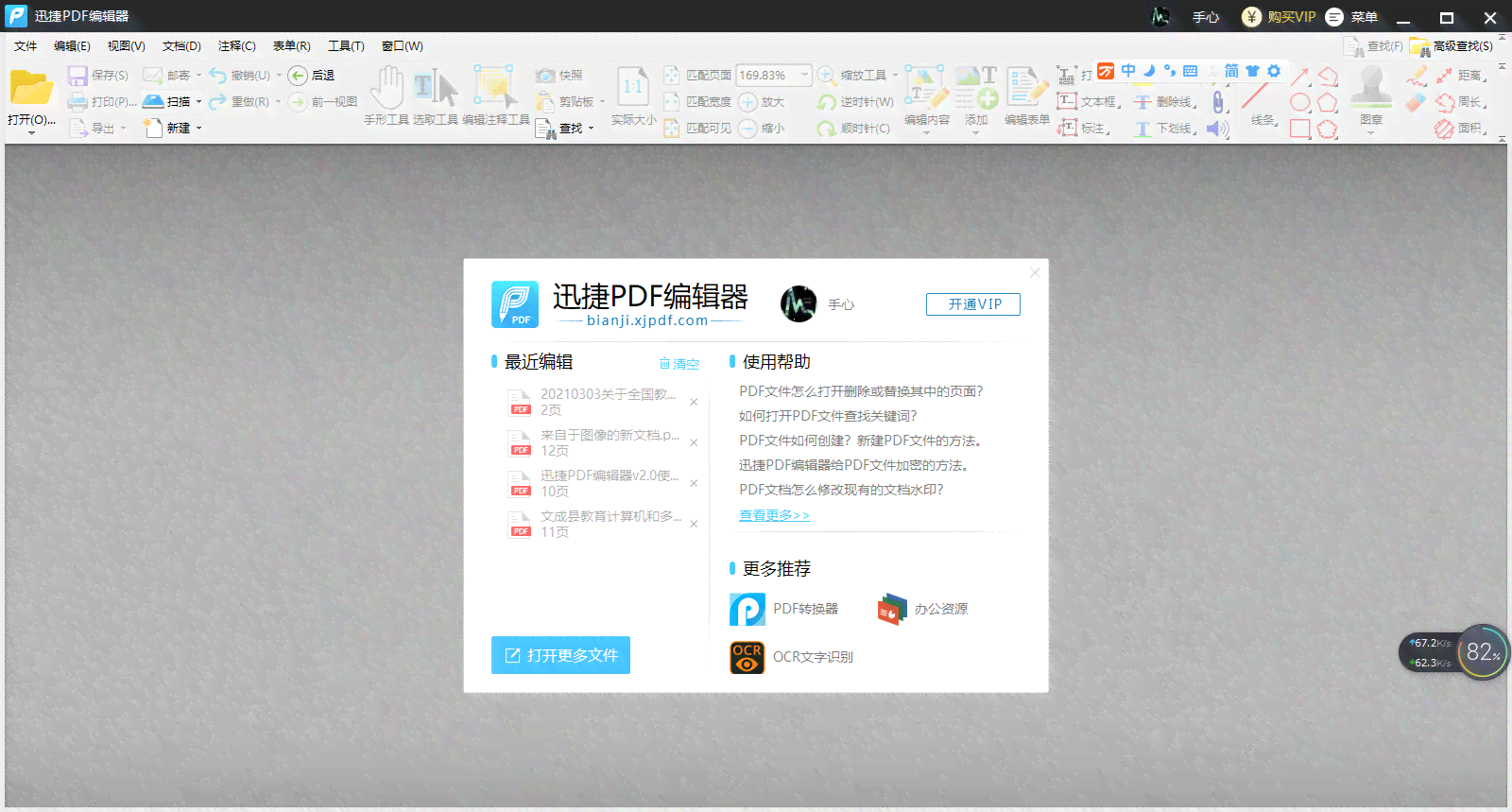This screenshot has height=812, width=1512.
Task: Select the Text Box (文本框) tool
Action: pos(1088,101)
